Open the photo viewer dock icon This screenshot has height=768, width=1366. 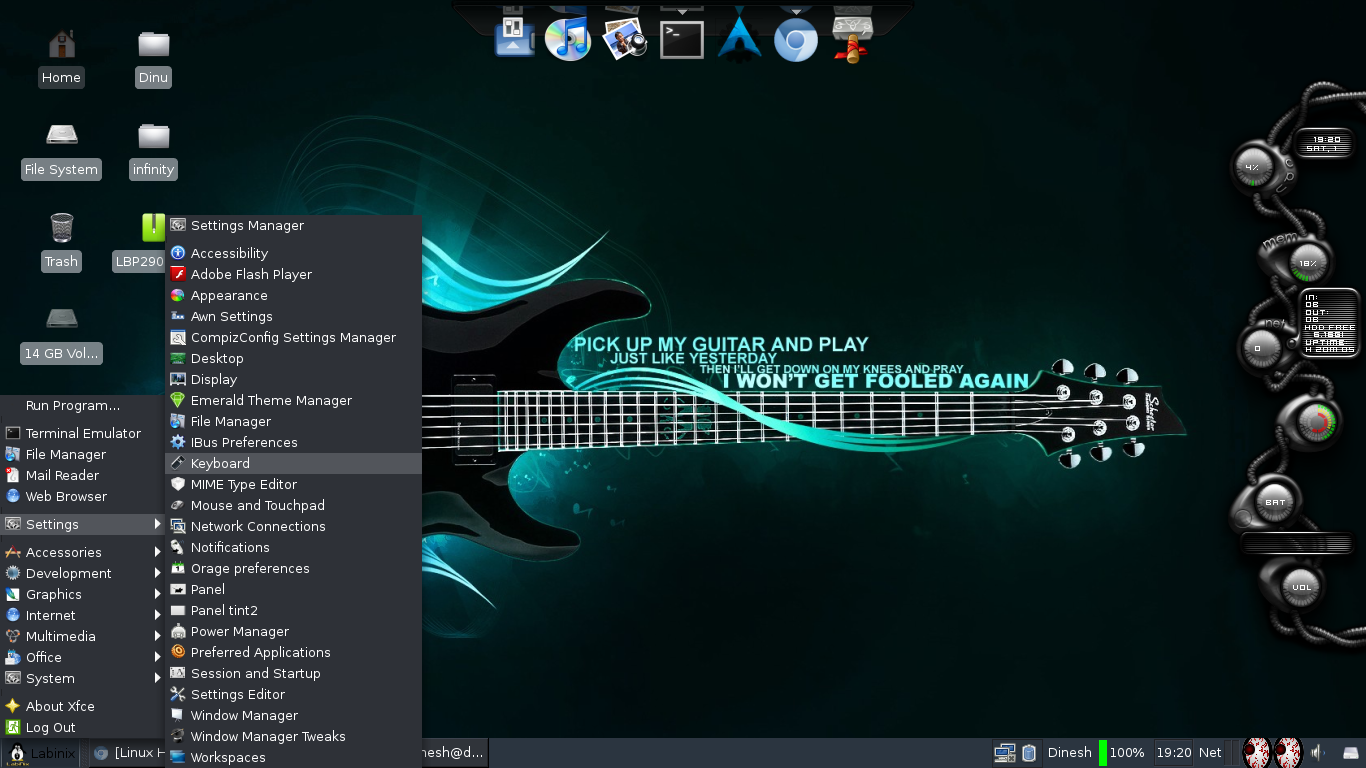pos(625,40)
